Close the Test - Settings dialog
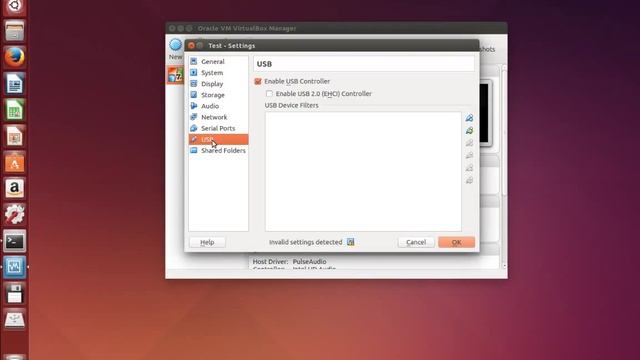Image resolution: width=640 pixels, height=360 pixels. (191, 45)
